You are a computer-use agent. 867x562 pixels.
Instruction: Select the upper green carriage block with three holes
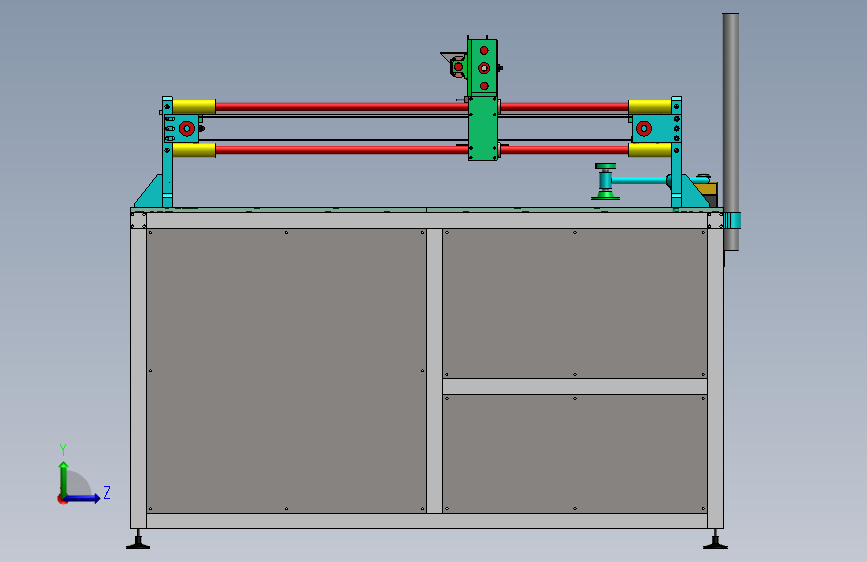coord(483,67)
